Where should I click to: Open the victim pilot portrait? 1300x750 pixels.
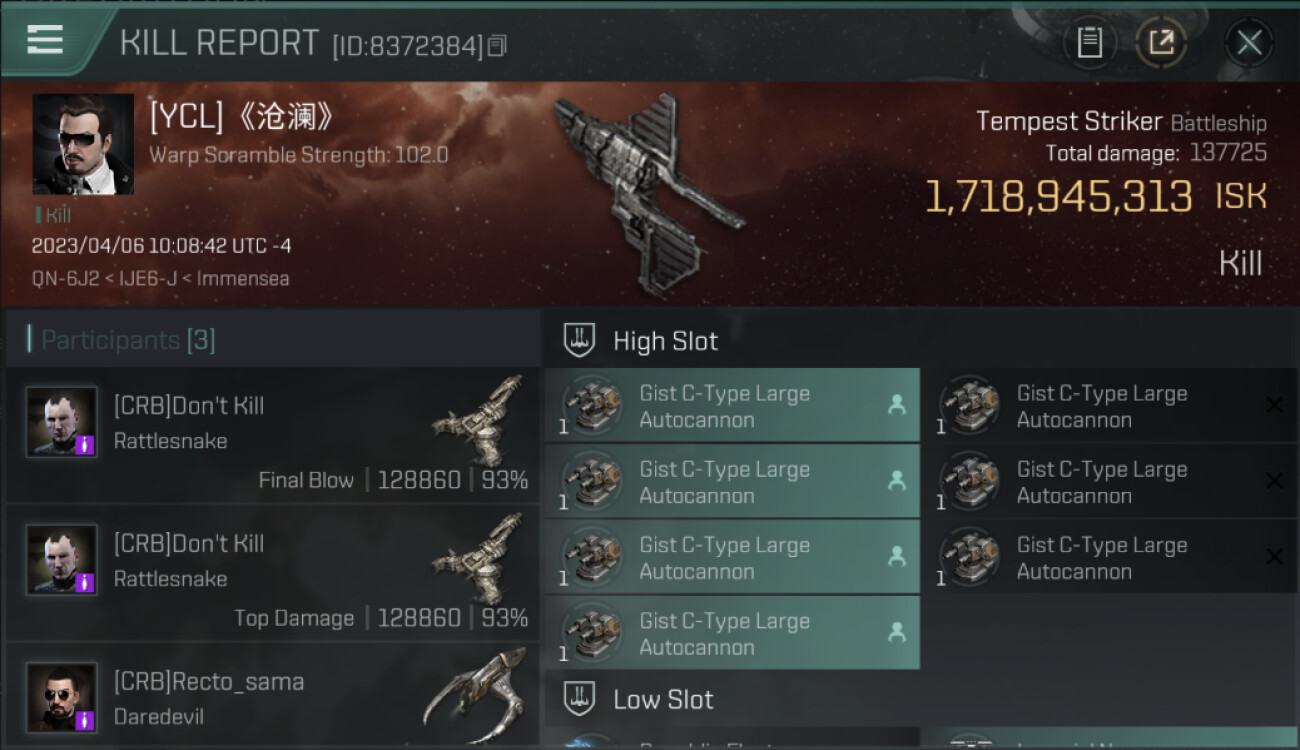tap(83, 144)
